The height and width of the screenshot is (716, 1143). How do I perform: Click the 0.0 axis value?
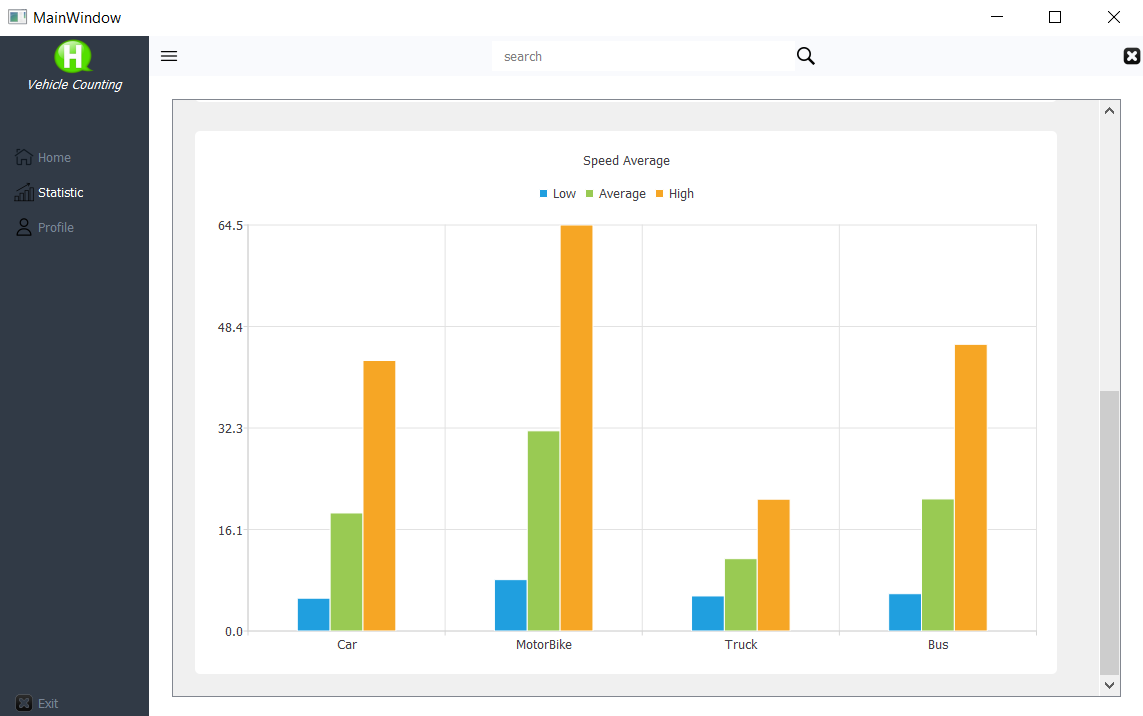(x=234, y=631)
